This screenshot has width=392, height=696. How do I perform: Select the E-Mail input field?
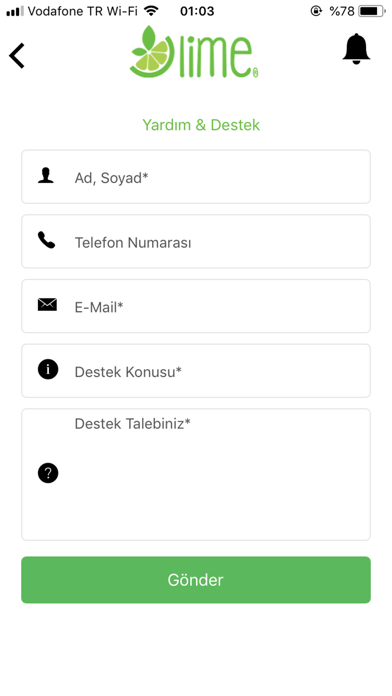[196, 306]
